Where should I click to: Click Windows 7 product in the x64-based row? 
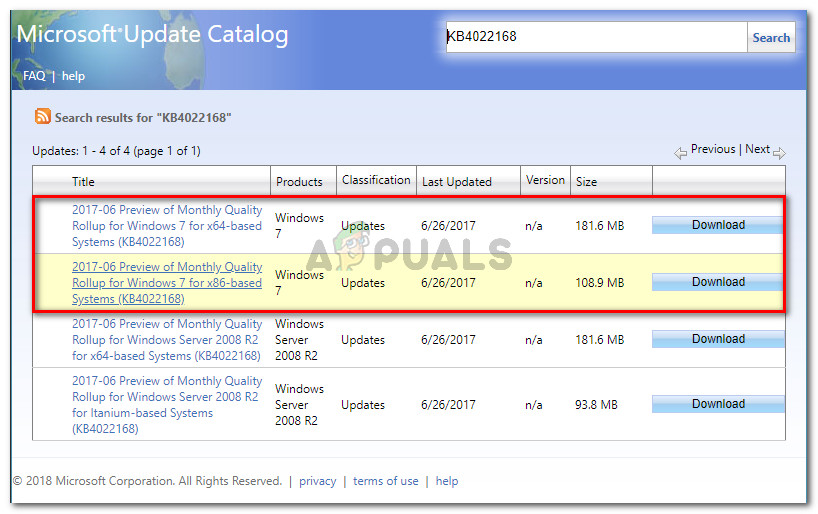299,225
